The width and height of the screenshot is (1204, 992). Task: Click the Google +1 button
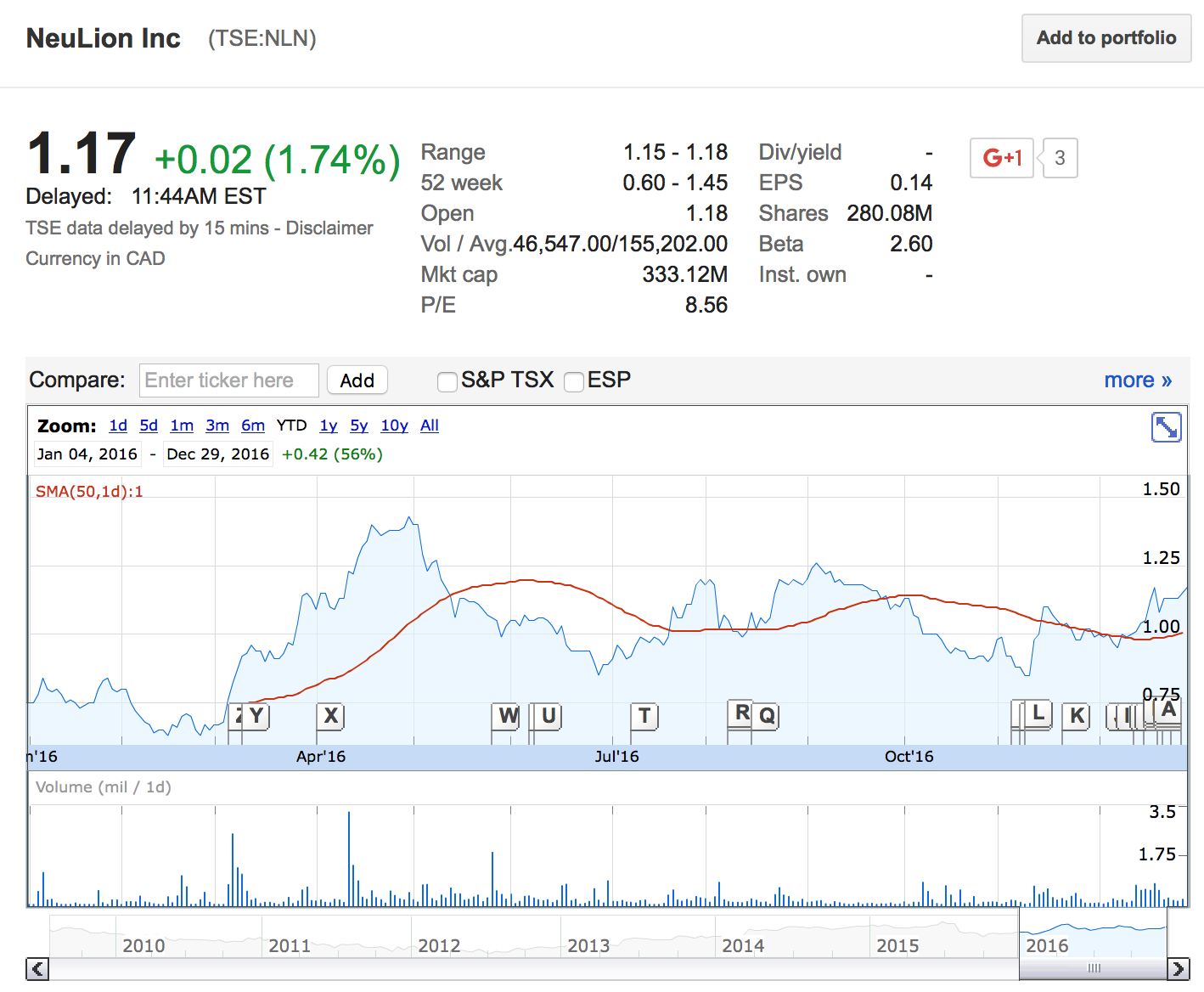click(x=1002, y=158)
